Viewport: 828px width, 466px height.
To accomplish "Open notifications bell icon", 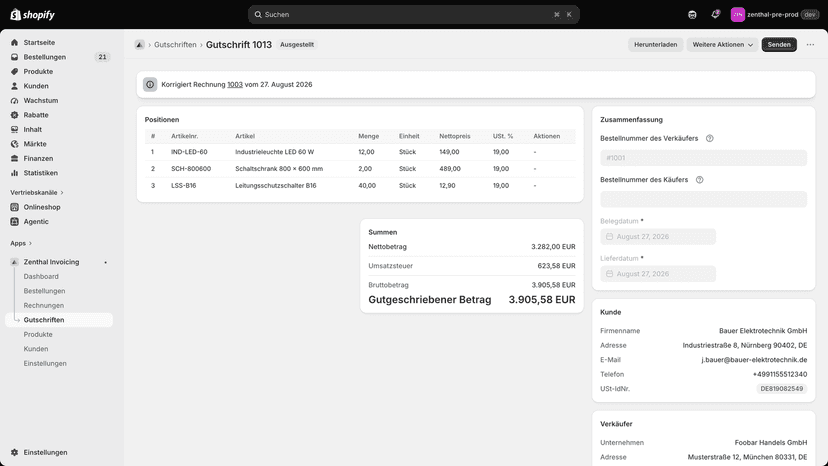I will tap(715, 15).
